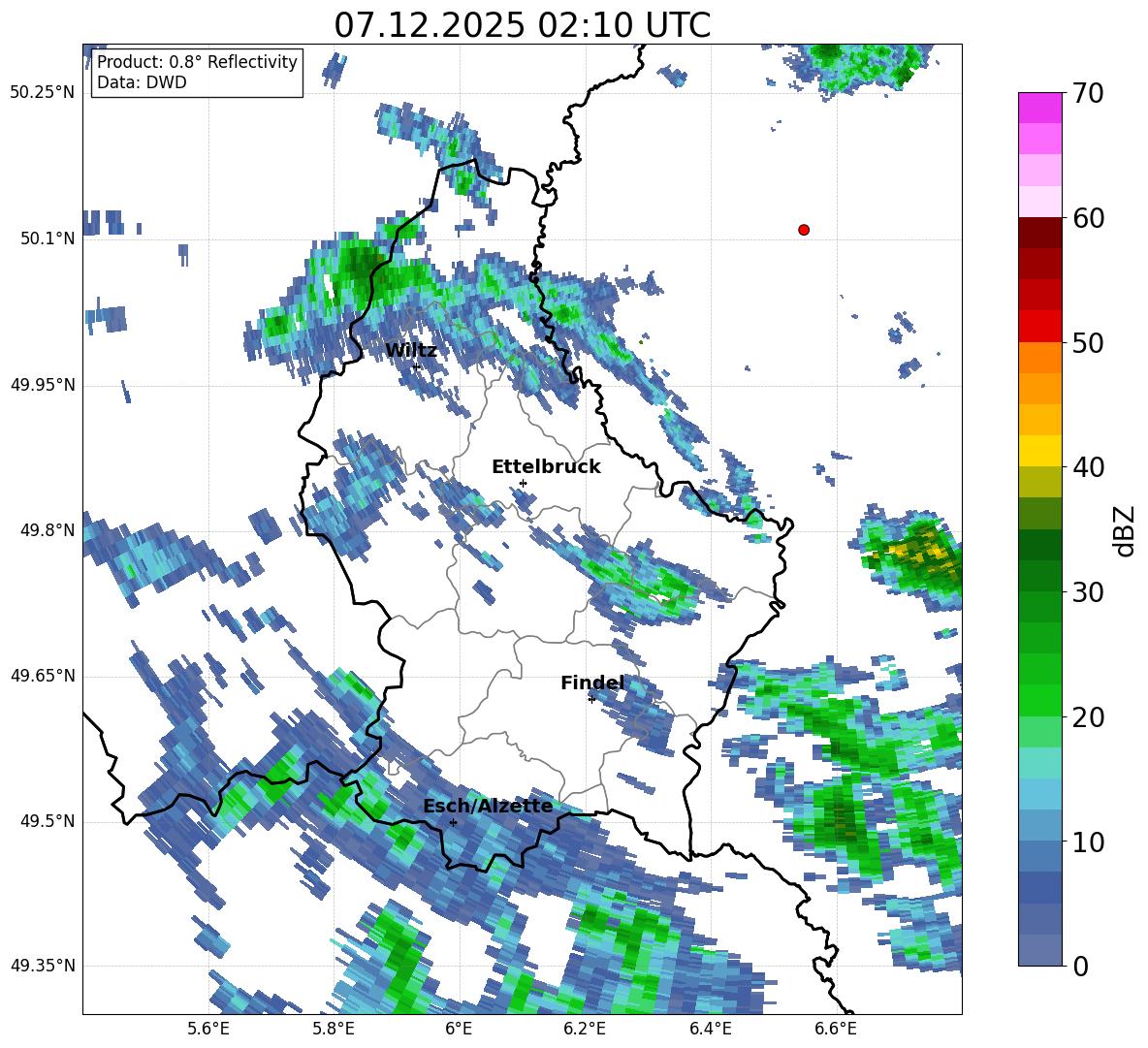
Task: Click the 5.6°E longitude label
Action: click(207, 1029)
